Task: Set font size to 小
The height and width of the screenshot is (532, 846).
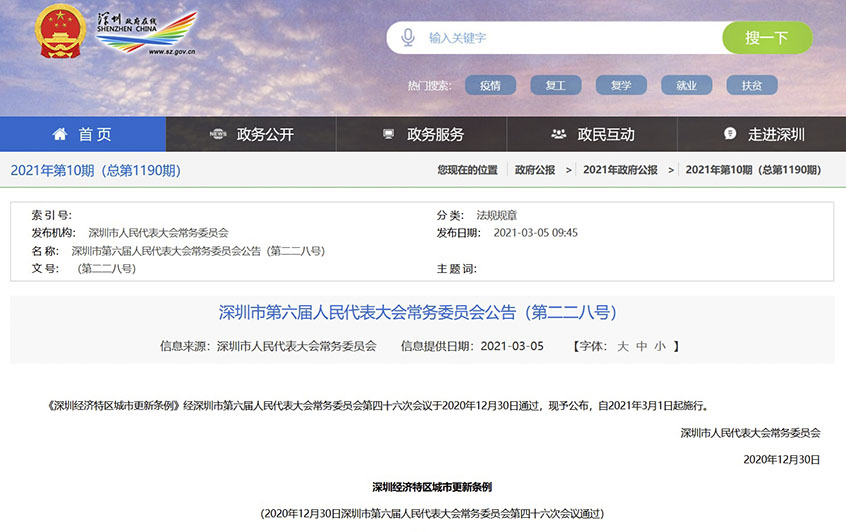Action: tap(659, 346)
